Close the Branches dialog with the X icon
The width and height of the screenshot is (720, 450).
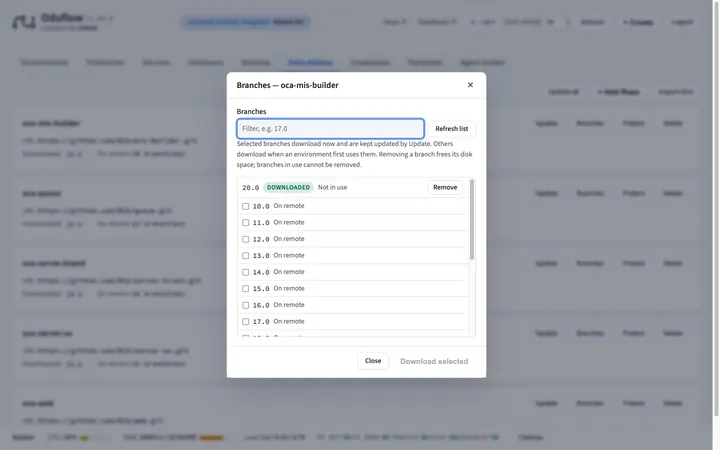pyautogui.click(x=470, y=85)
